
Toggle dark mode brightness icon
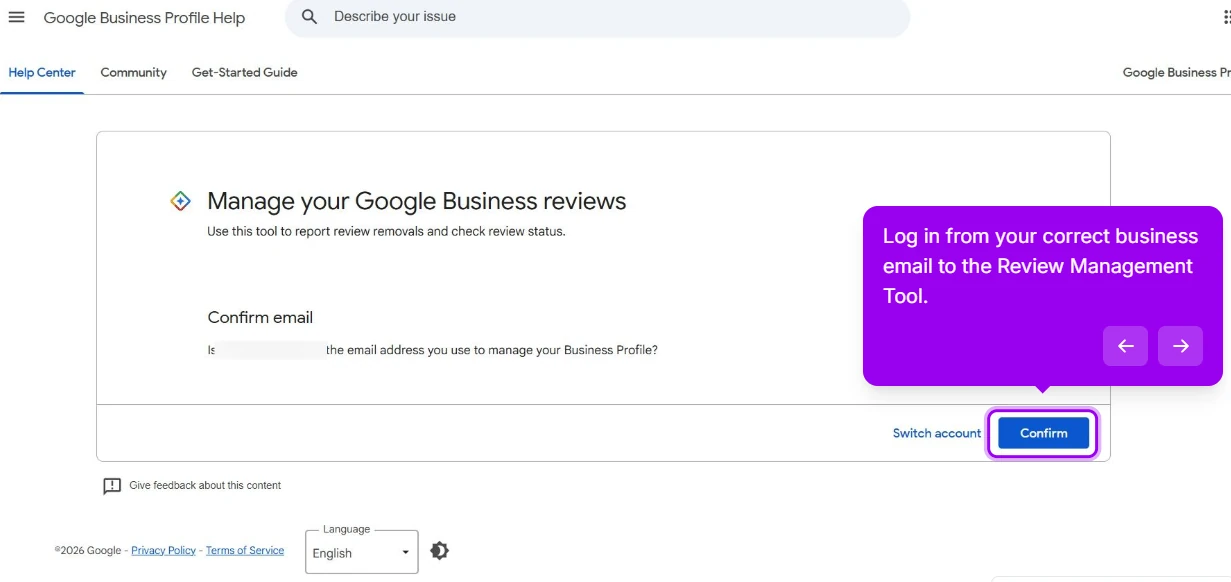[439, 551]
